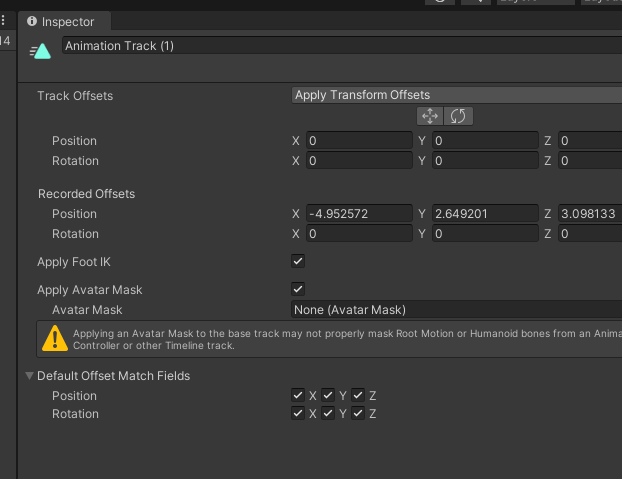This screenshot has height=479, width=622.
Task: Toggle Position X match field checkbox
Action: point(298,395)
